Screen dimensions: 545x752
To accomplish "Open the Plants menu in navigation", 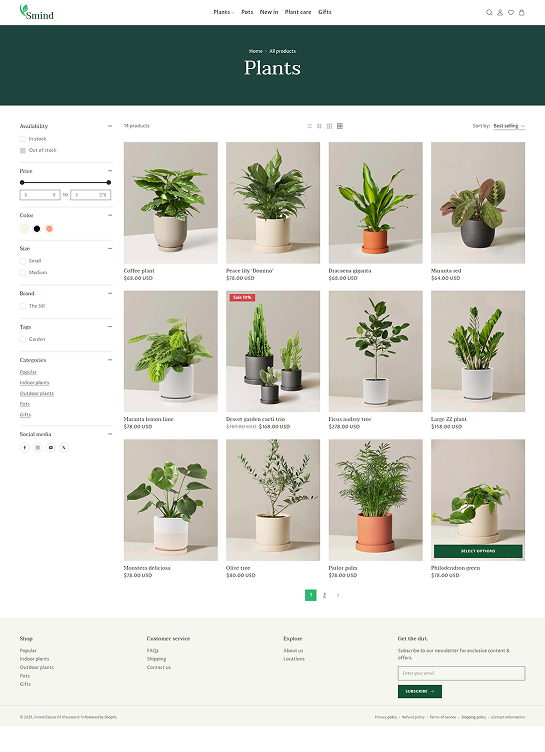I will [x=224, y=12].
